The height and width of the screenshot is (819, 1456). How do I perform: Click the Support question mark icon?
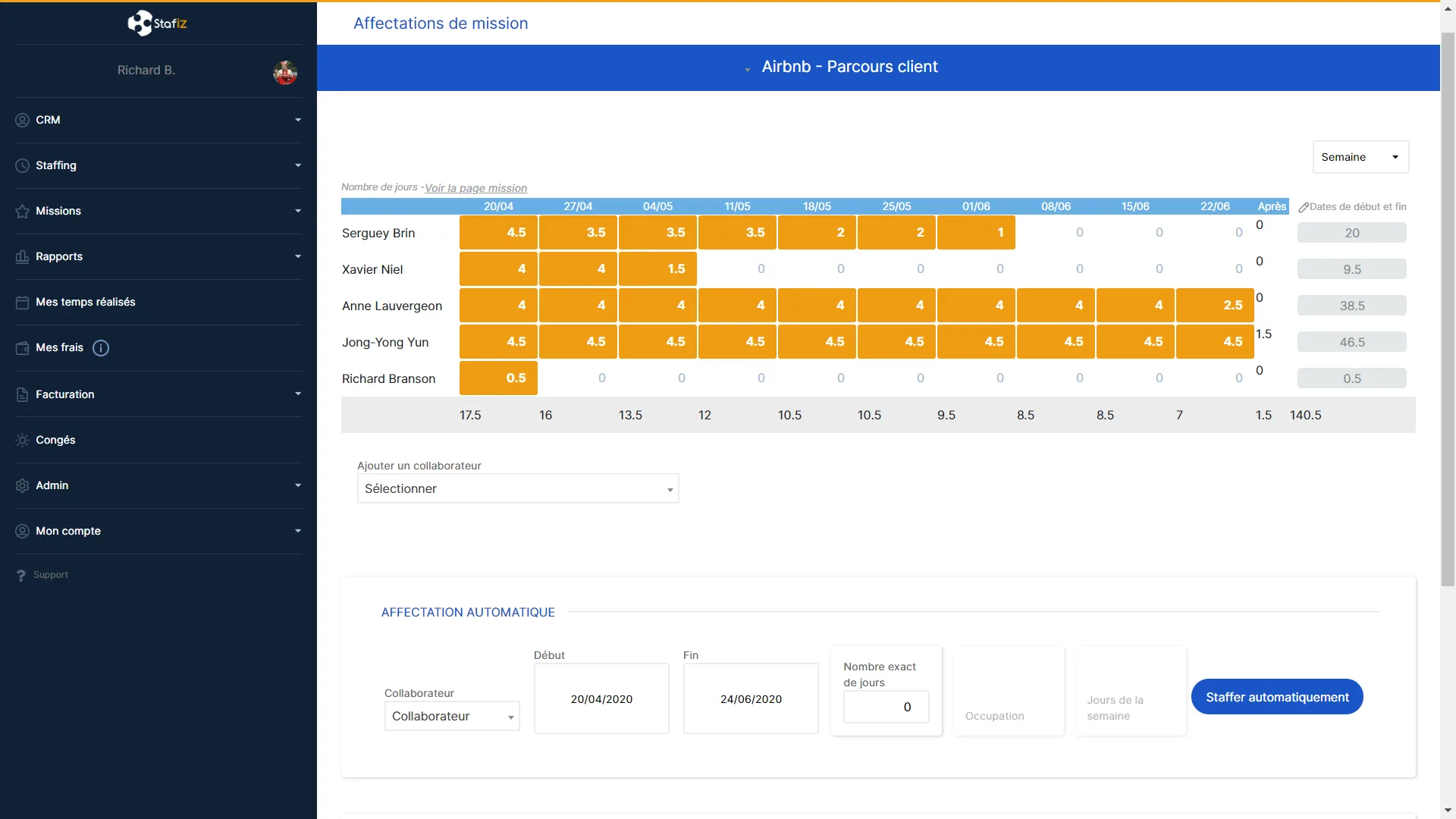point(21,576)
